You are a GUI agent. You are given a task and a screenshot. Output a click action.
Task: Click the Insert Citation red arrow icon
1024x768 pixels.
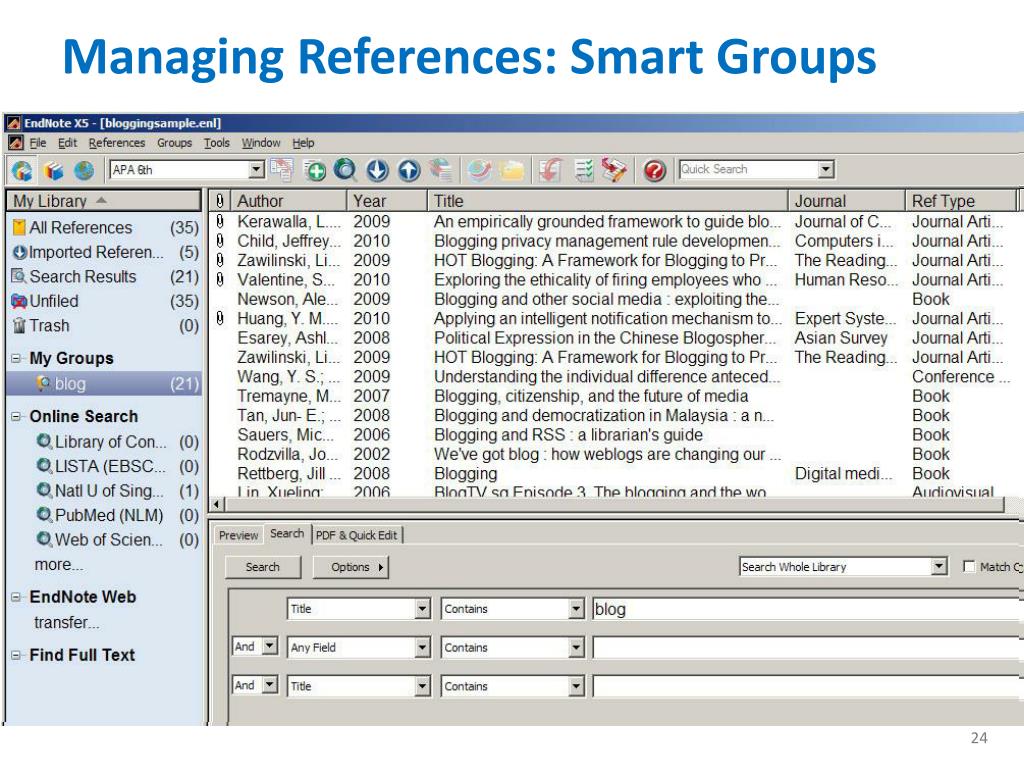click(x=551, y=170)
